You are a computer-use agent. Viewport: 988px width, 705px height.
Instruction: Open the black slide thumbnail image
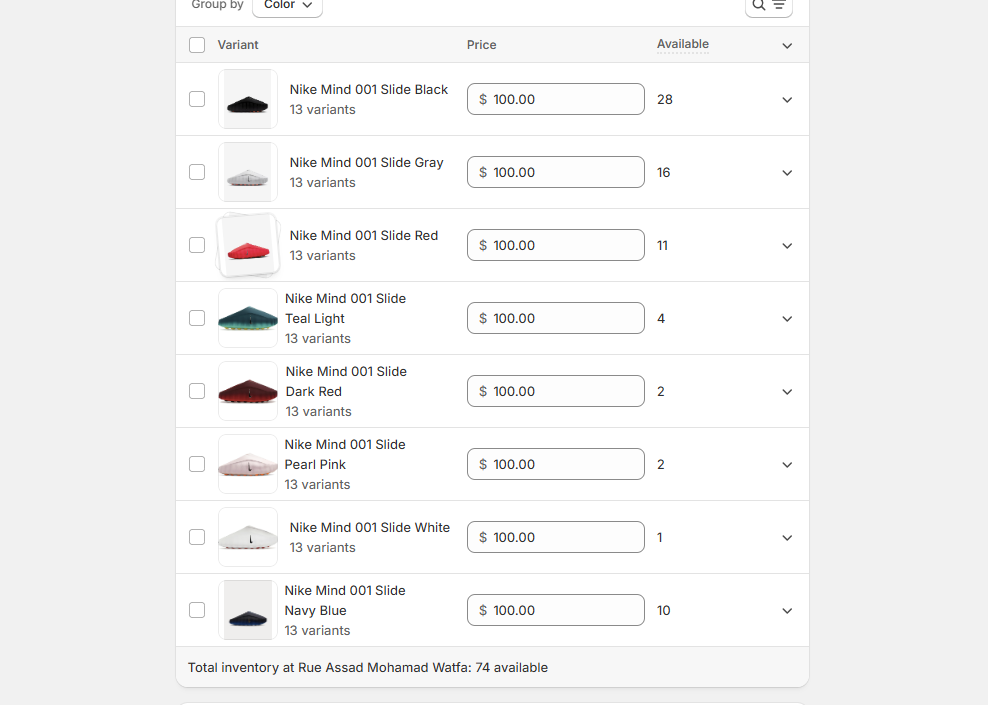[x=248, y=99]
